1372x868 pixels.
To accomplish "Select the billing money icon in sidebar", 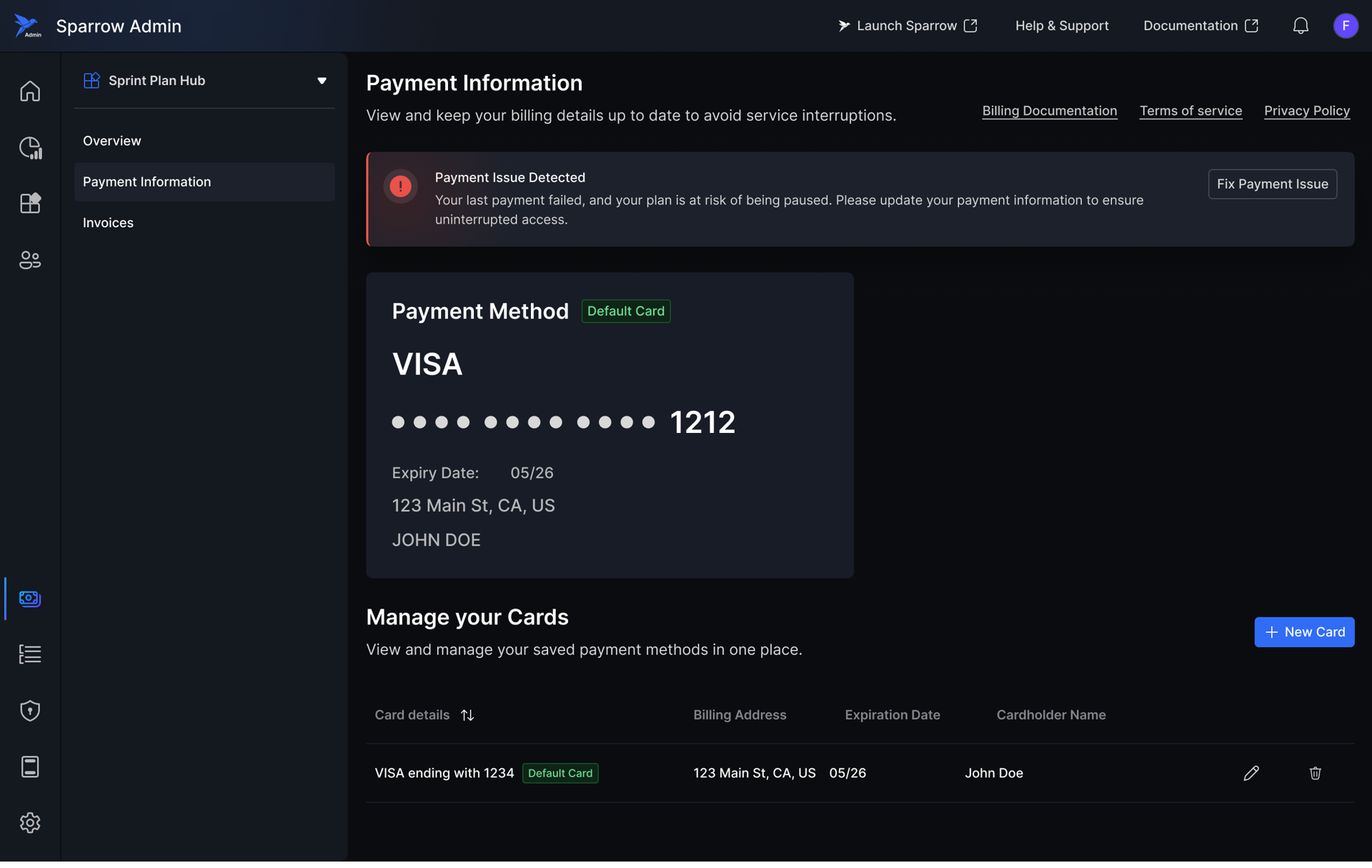I will click(x=30, y=598).
